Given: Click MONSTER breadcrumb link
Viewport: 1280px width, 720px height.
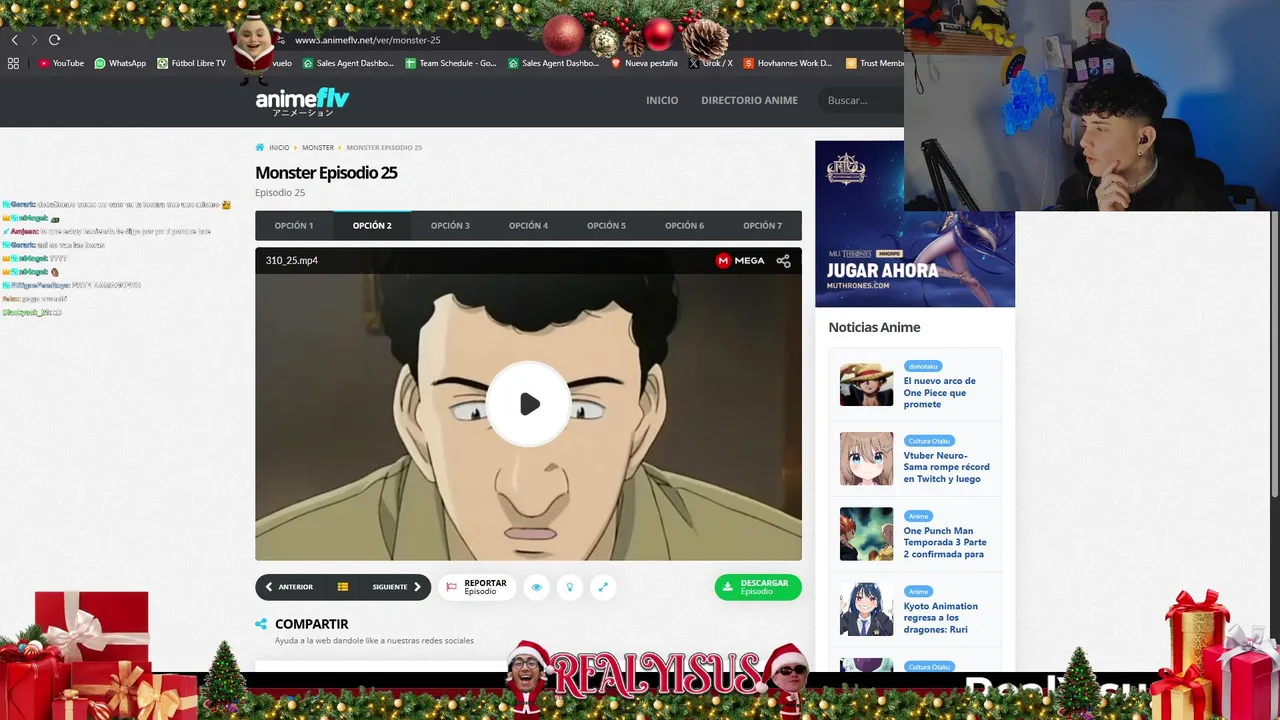Looking at the screenshot, I should pyautogui.click(x=318, y=148).
